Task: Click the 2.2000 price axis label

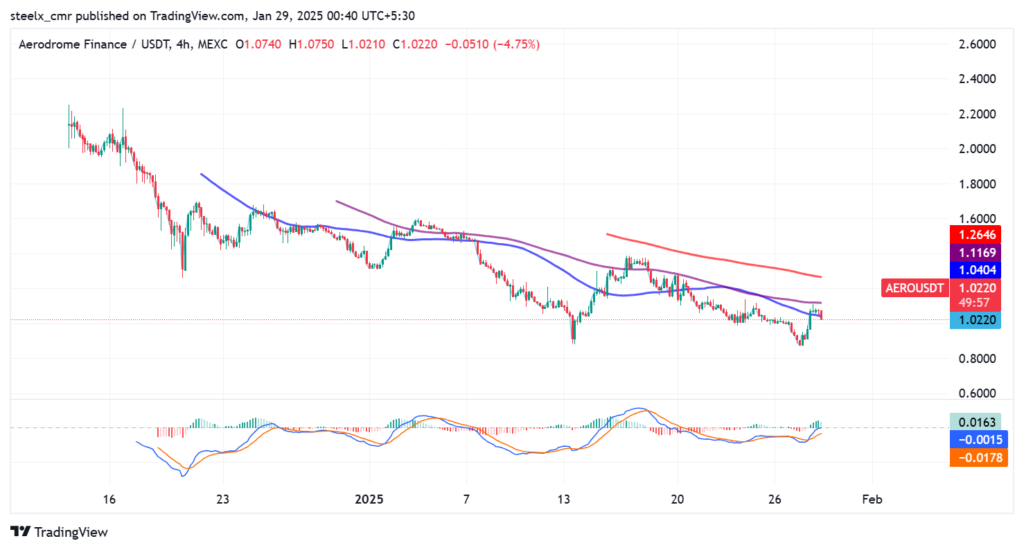Action: [977, 114]
